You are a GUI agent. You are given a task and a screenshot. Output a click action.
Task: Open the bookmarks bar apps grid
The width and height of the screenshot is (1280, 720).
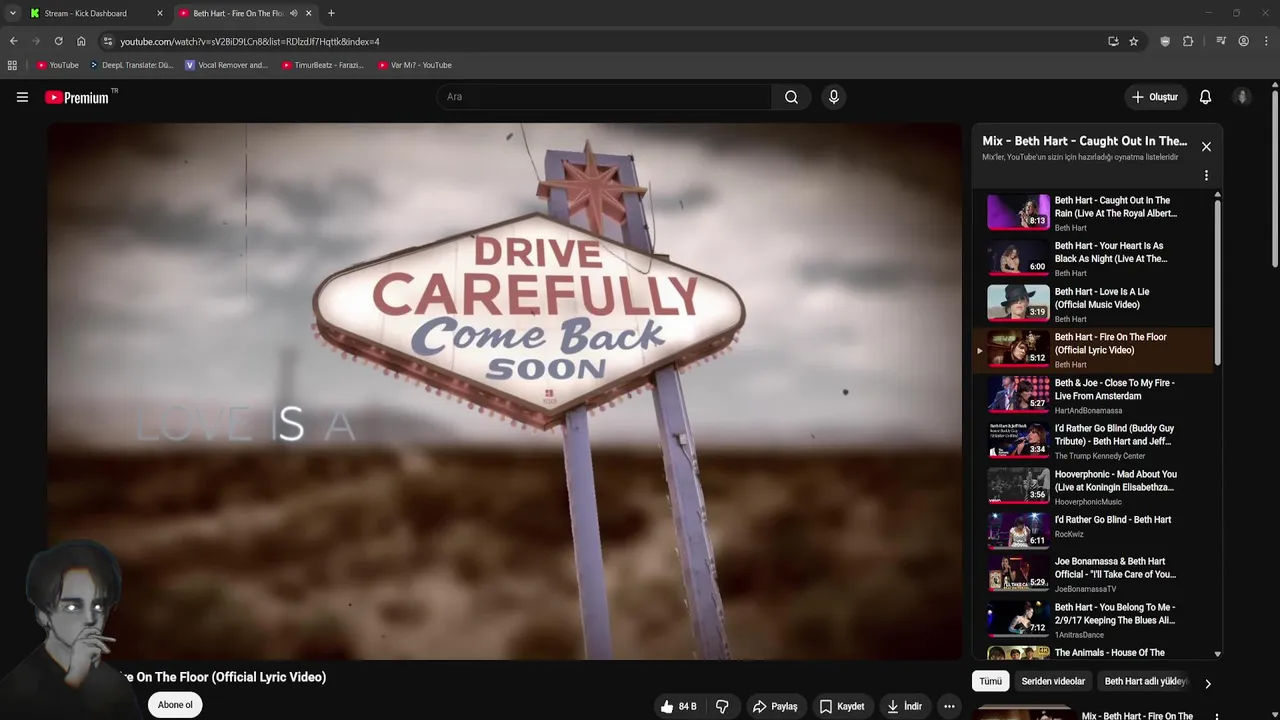coord(12,65)
